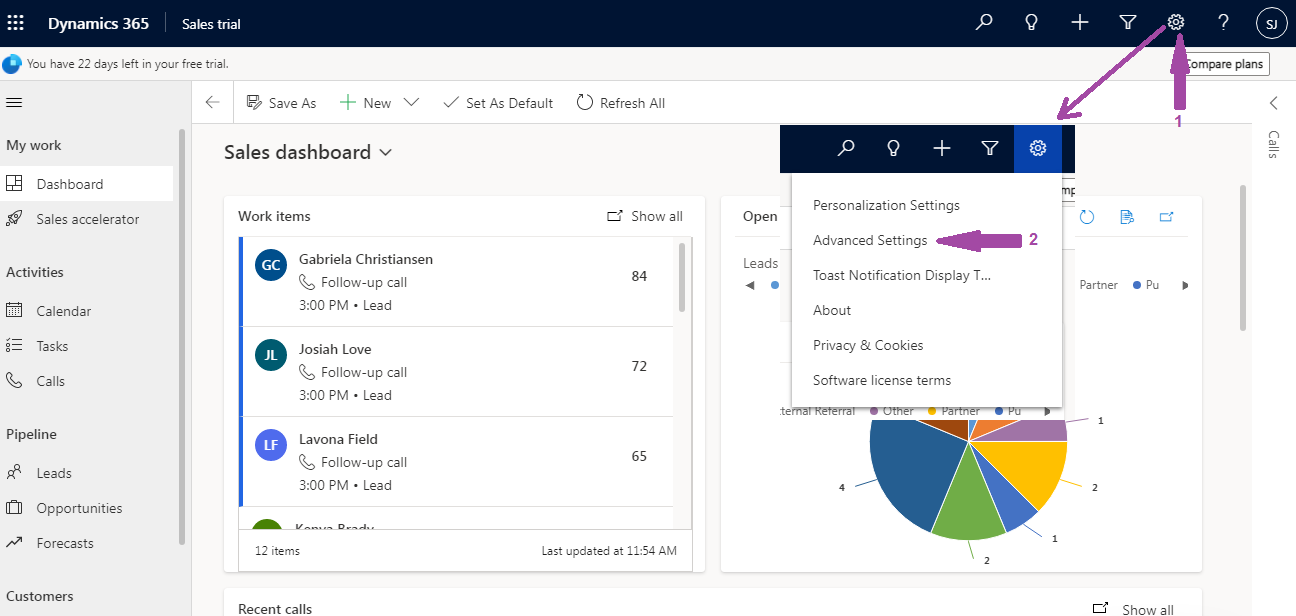Image resolution: width=1296 pixels, height=616 pixels.
Task: Page the chart legend left with the arrow
Action: pos(750,286)
